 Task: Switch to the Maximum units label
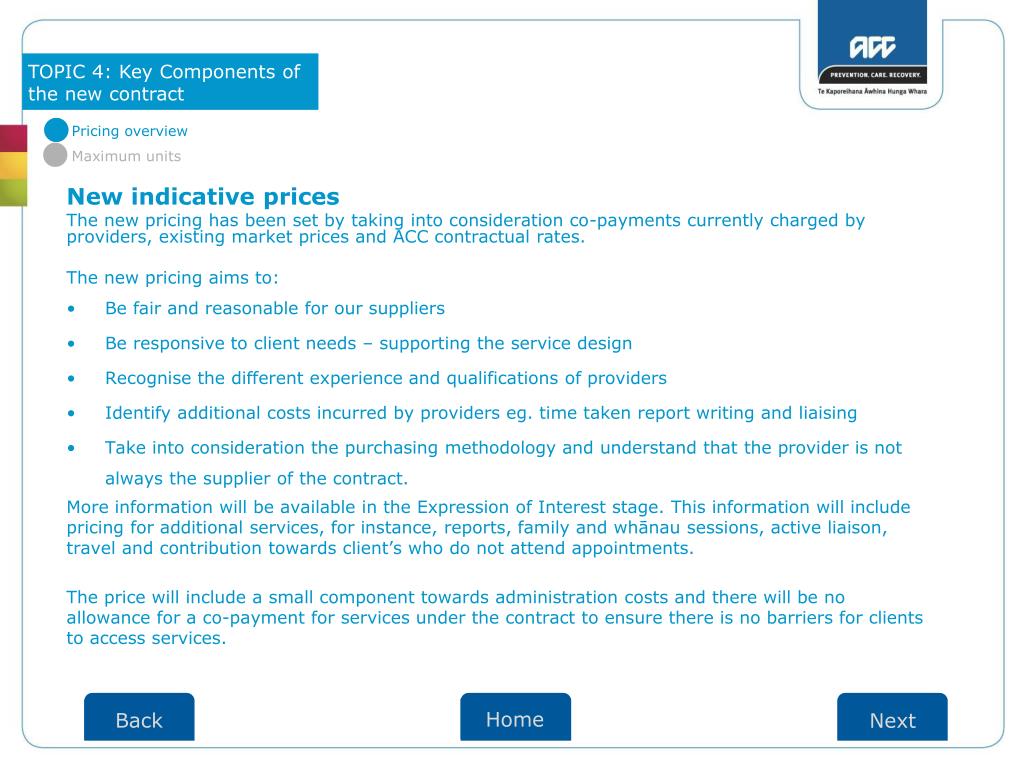(x=126, y=156)
